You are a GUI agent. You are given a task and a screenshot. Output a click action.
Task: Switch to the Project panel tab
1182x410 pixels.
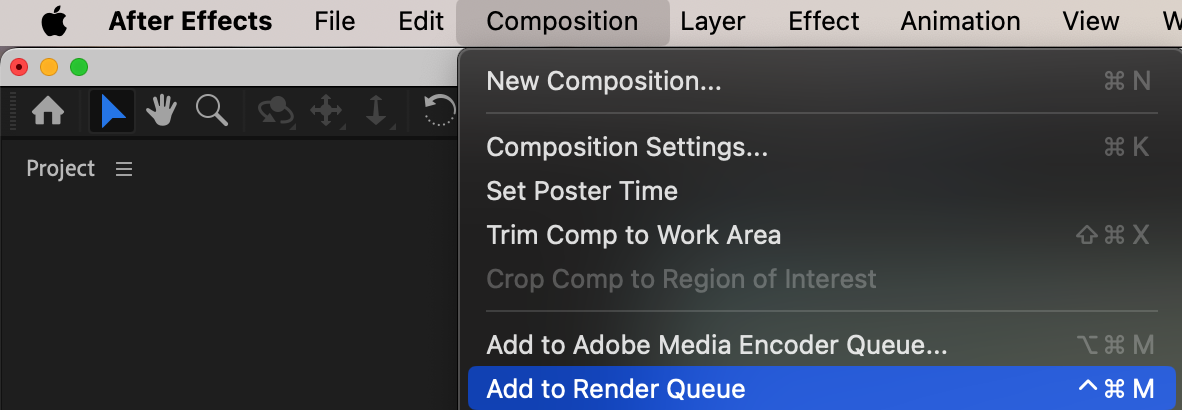60,169
